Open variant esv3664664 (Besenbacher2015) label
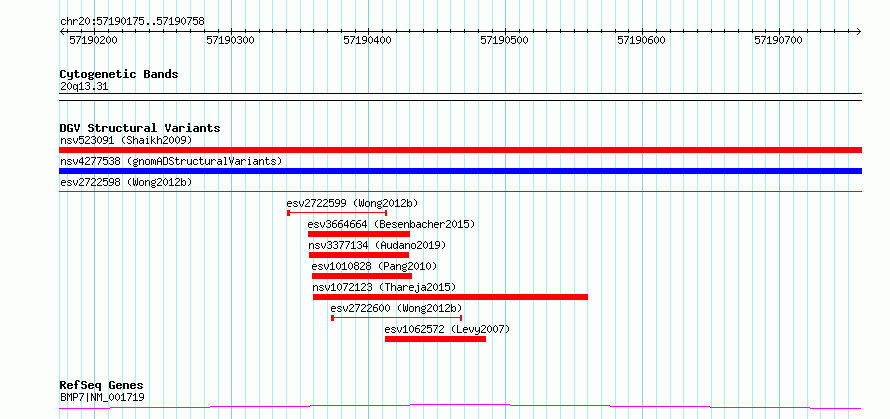The image size is (890, 419). [x=391, y=224]
